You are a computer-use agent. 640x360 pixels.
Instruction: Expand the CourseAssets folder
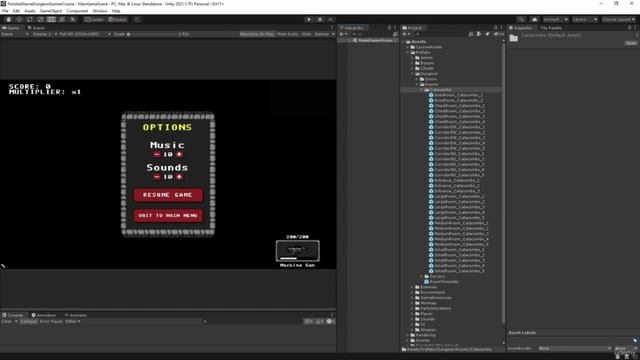tap(408, 47)
